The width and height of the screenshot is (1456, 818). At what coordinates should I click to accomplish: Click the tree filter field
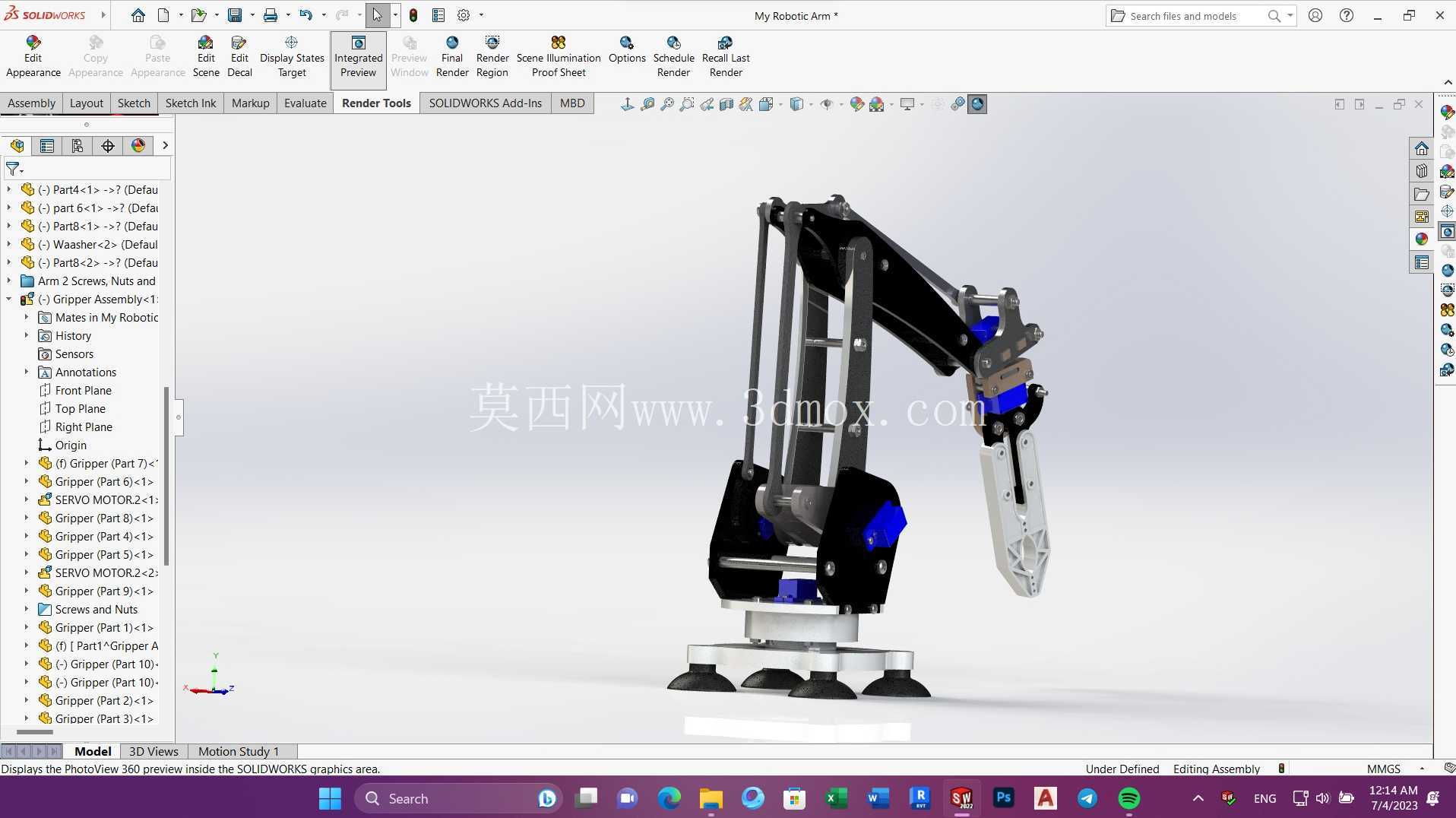(87, 169)
